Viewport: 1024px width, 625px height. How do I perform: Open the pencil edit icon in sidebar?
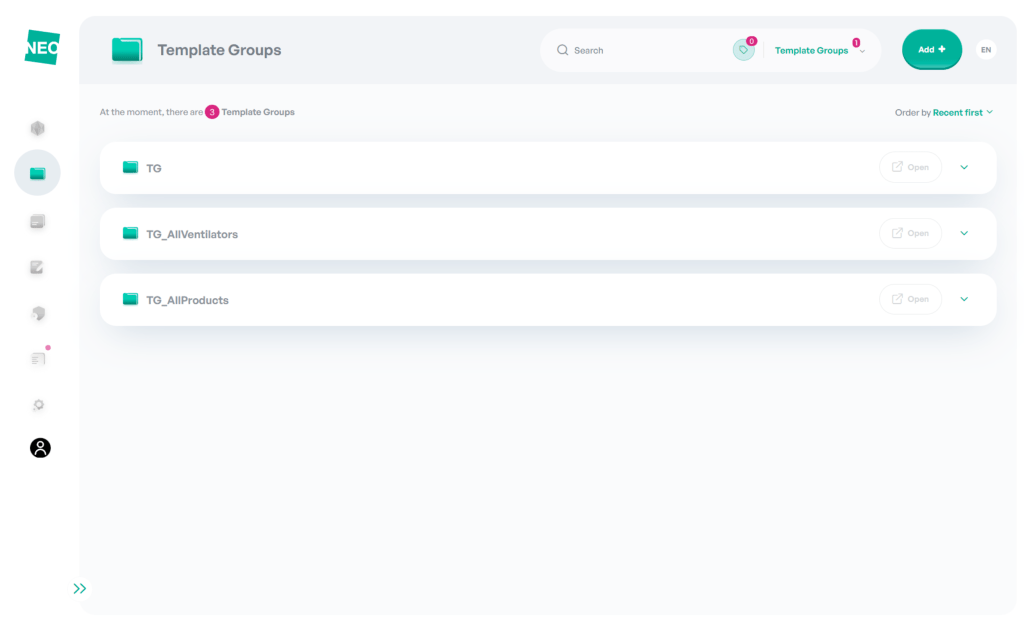[37, 267]
